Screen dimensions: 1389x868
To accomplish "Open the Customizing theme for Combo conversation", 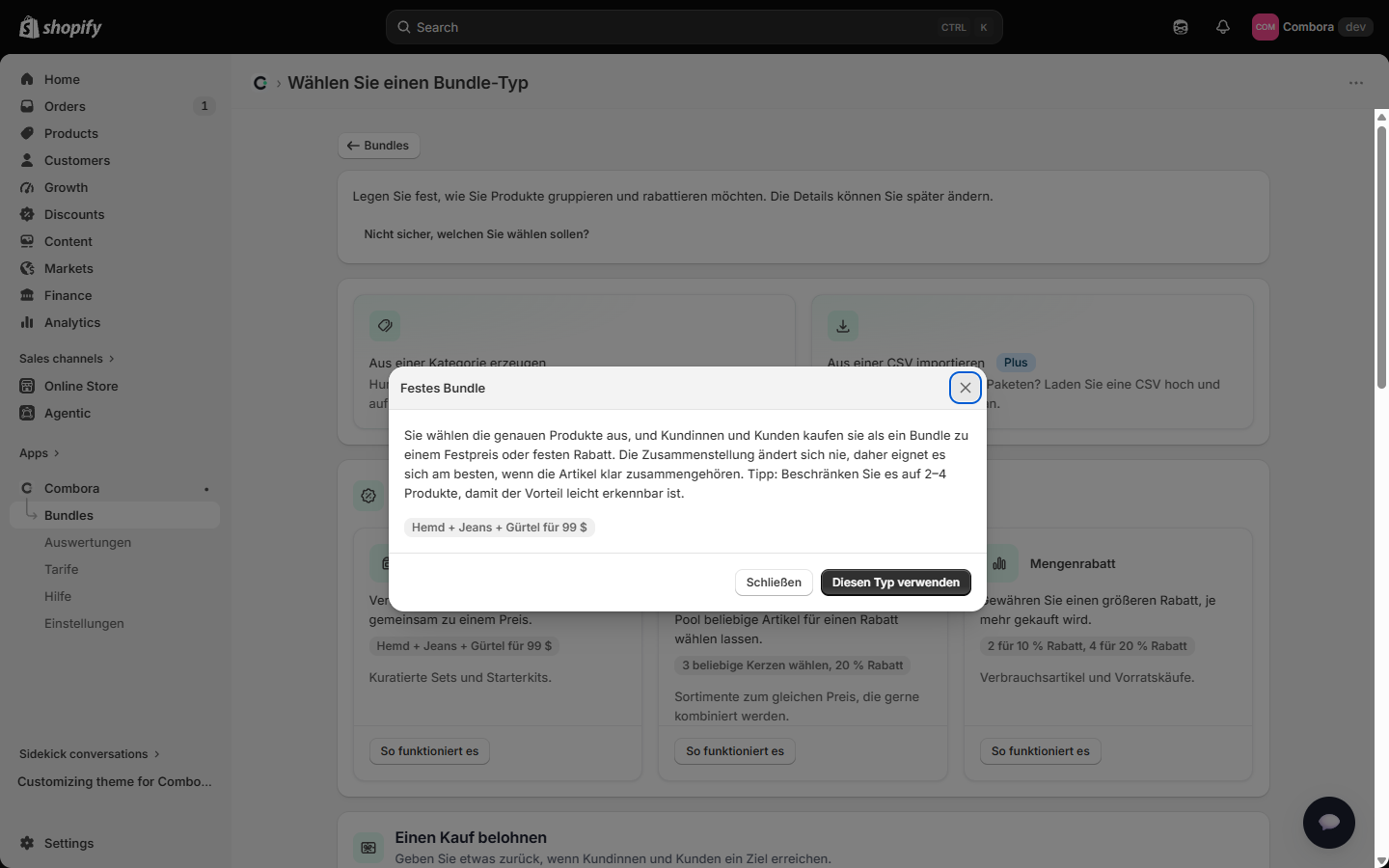I will coord(115,781).
